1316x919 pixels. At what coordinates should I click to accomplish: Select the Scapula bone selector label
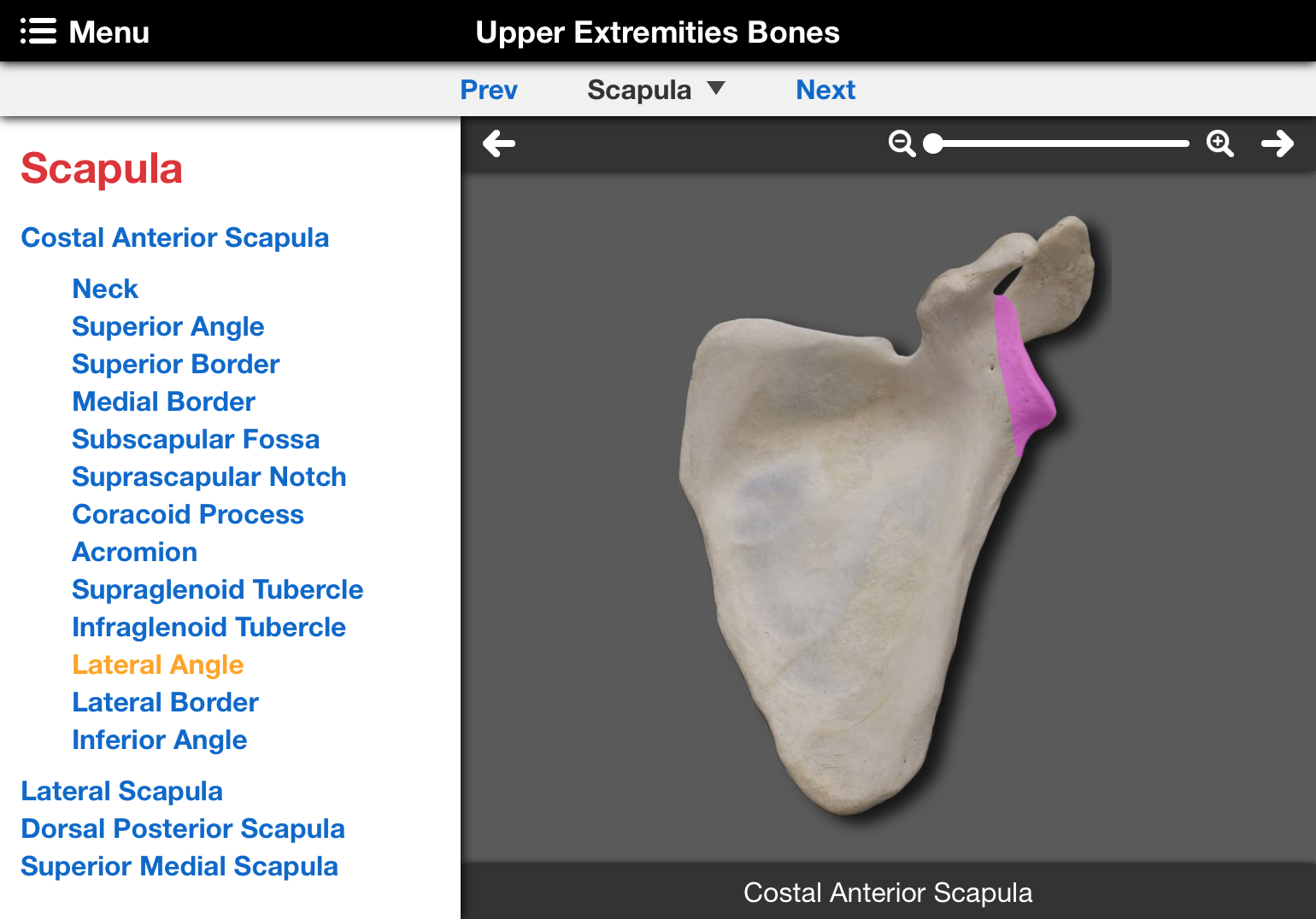coord(639,90)
